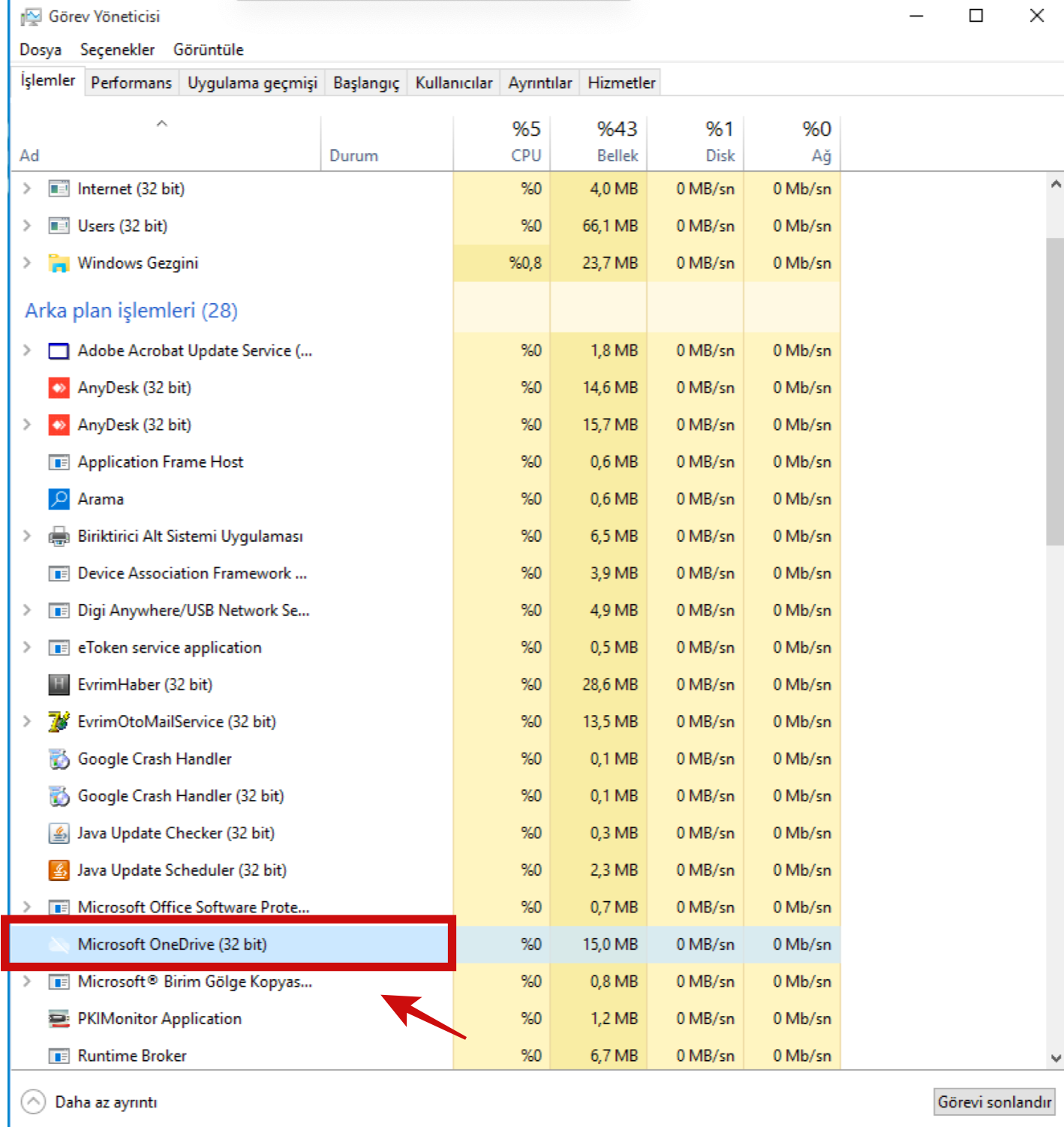The width and height of the screenshot is (1064, 1127).
Task: Click the Google Crash Handler (32 bit) icon
Action: 59,796
